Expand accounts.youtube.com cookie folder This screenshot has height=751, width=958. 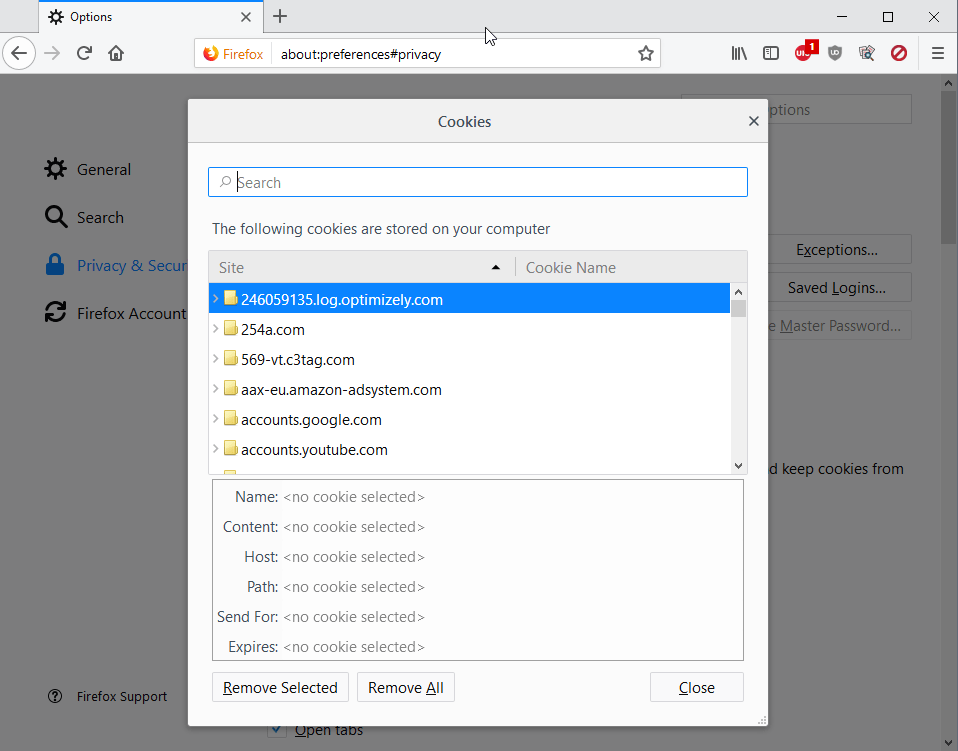(x=216, y=449)
